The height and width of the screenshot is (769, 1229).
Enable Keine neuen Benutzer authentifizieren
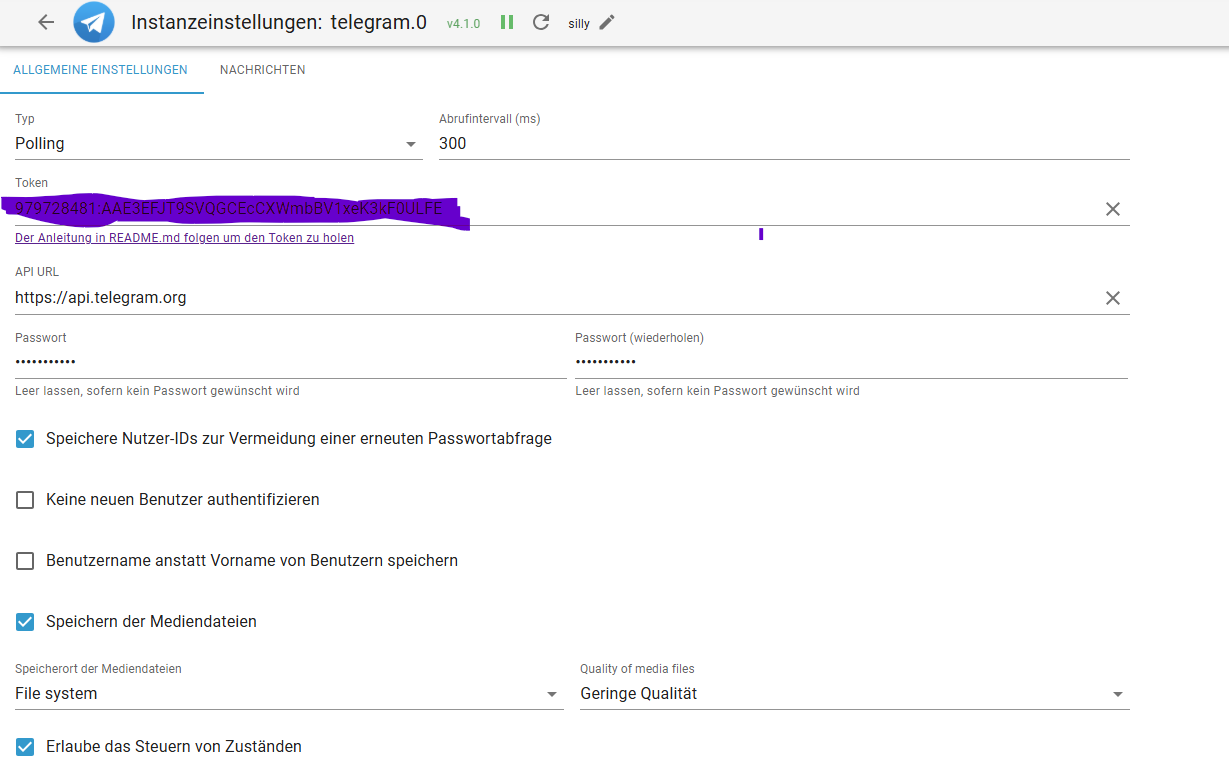[25, 500]
